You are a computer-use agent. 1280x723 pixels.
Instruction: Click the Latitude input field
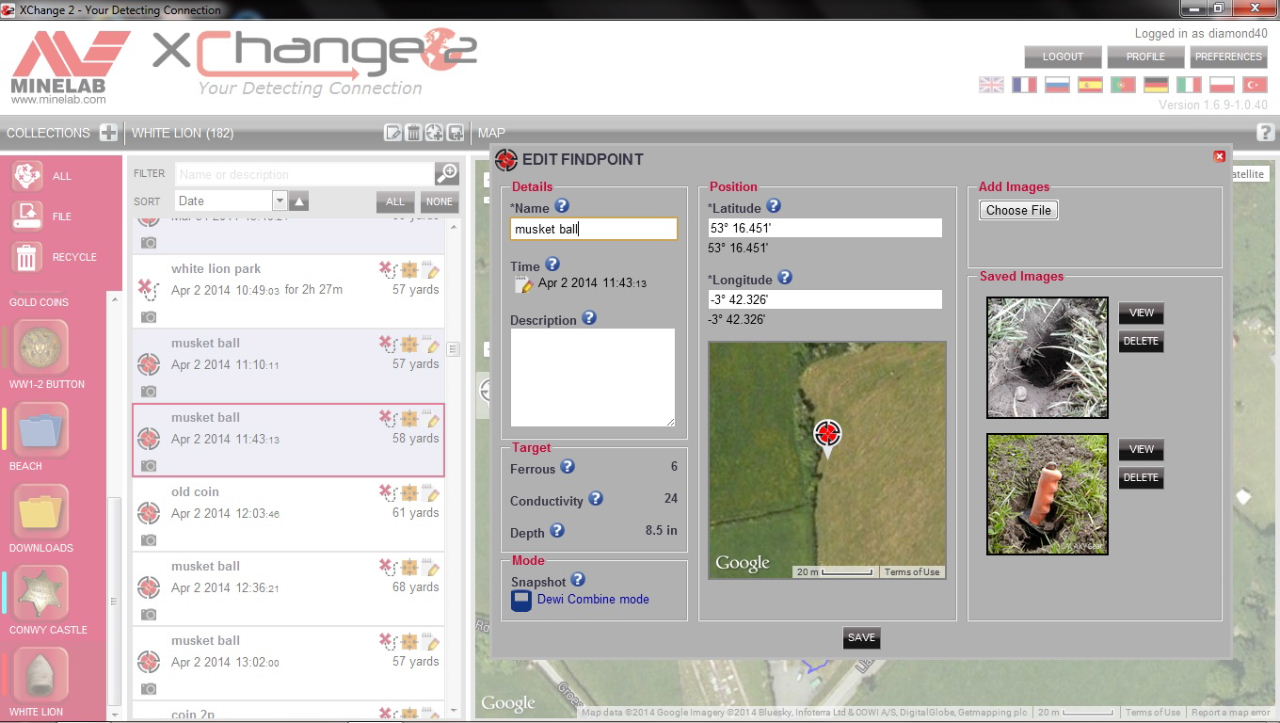coord(825,228)
